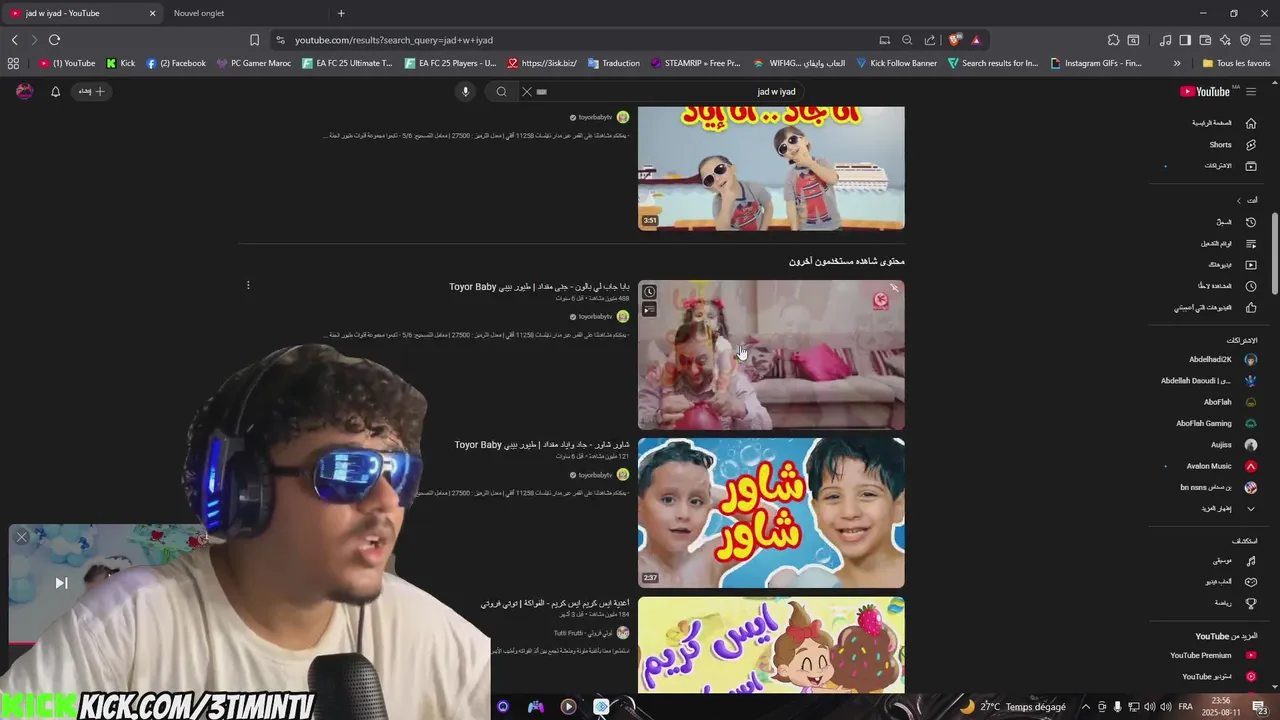
Task: Open the Tous les favoris folder
Action: [1236, 63]
